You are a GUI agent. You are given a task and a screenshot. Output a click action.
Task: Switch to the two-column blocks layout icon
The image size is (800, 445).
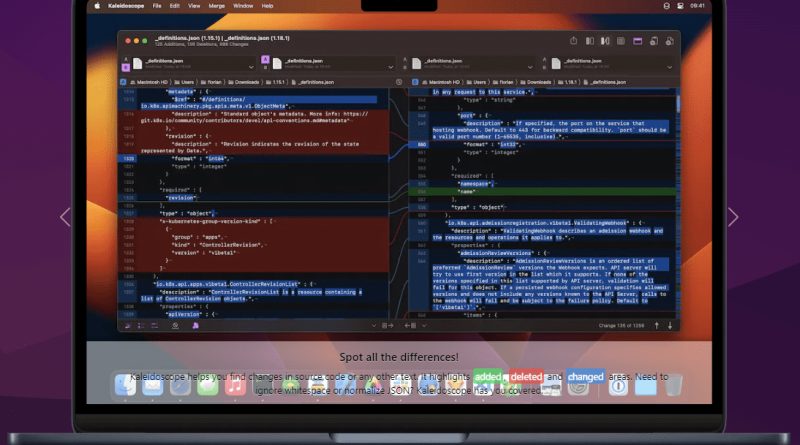coord(589,41)
